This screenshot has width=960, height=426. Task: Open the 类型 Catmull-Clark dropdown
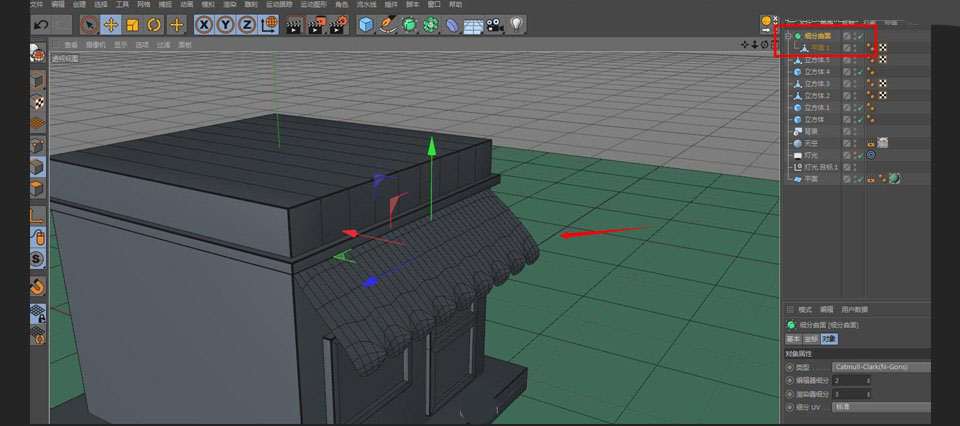880,368
